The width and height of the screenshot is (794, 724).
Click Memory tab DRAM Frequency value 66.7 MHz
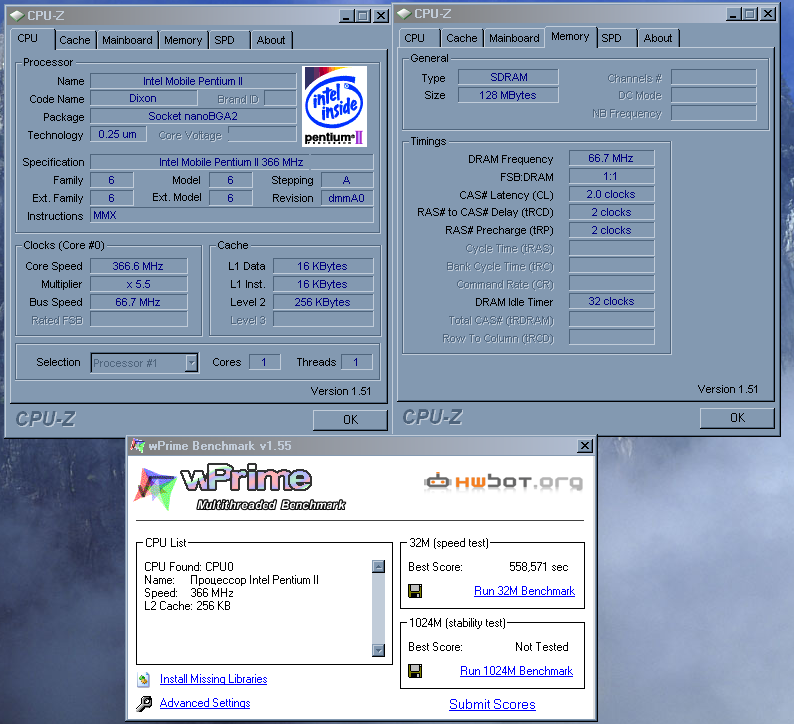pyautogui.click(x=611, y=158)
